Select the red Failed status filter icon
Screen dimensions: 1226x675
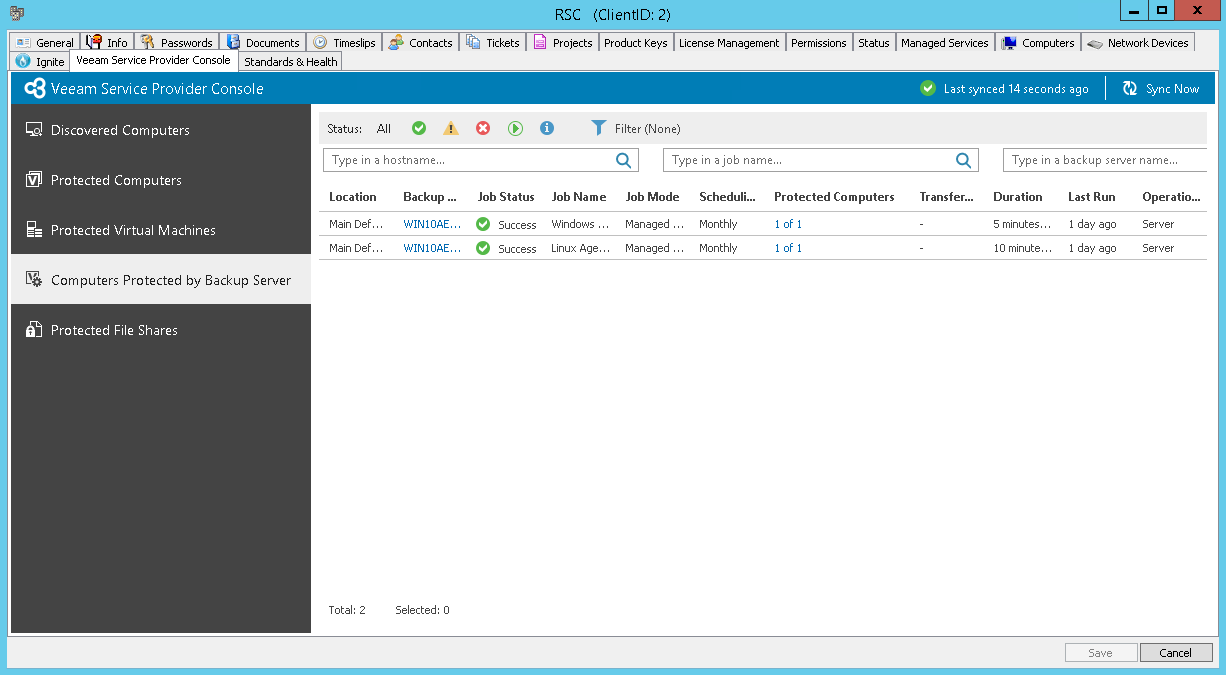483,128
